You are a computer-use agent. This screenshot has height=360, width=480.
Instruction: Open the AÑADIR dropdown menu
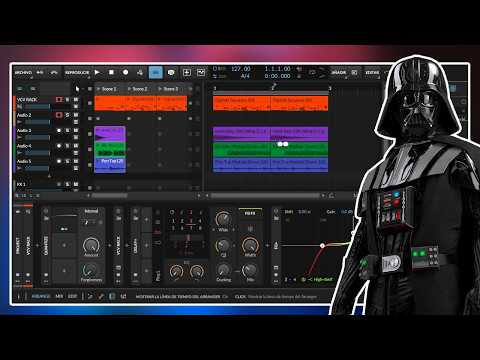[x=338, y=72]
